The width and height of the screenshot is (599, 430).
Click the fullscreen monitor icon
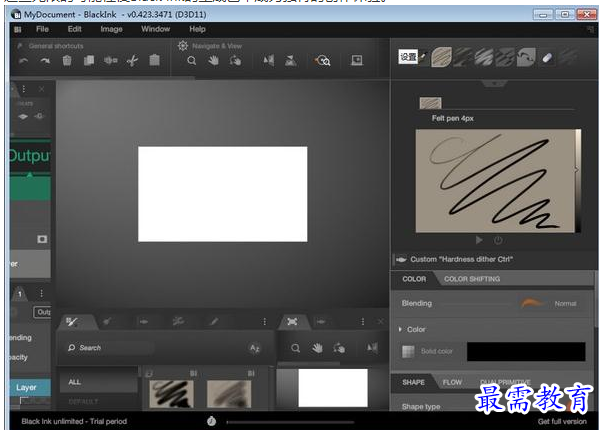[357, 60]
